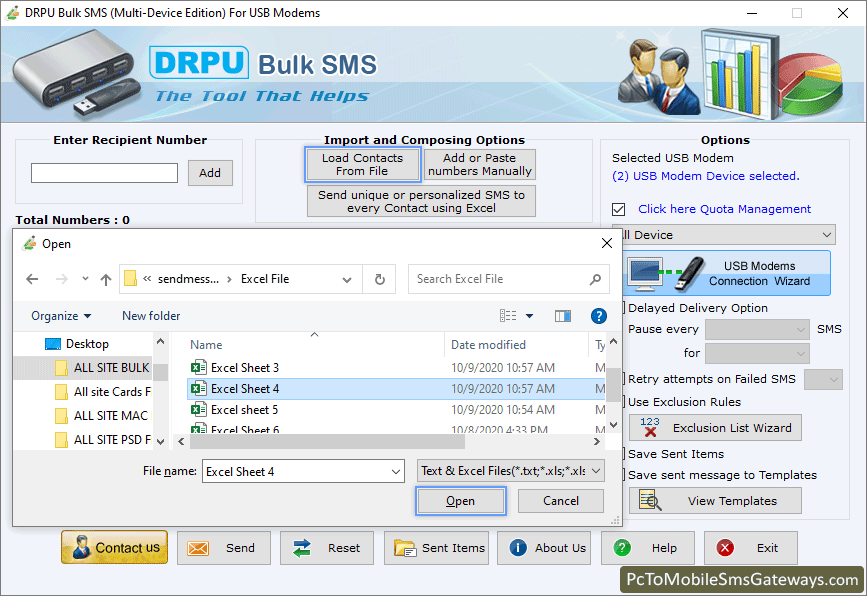Viewport: 867px width, 596px height.
Task: Click the View Templates button label
Action: click(732, 501)
